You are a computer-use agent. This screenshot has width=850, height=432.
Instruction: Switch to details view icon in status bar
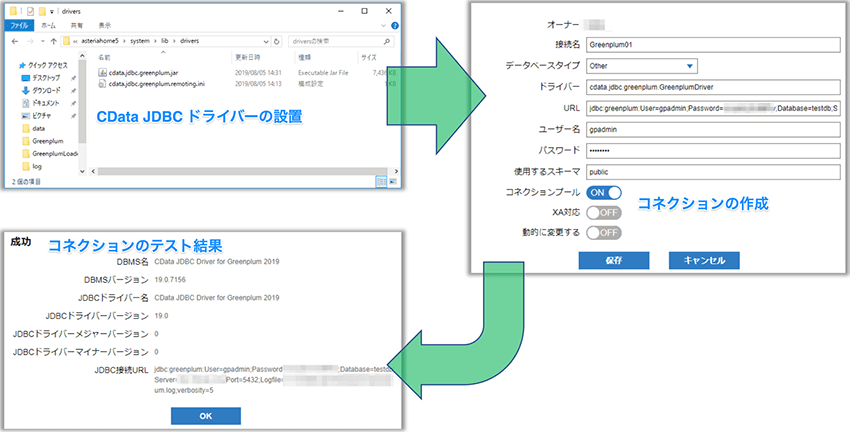coord(382,182)
